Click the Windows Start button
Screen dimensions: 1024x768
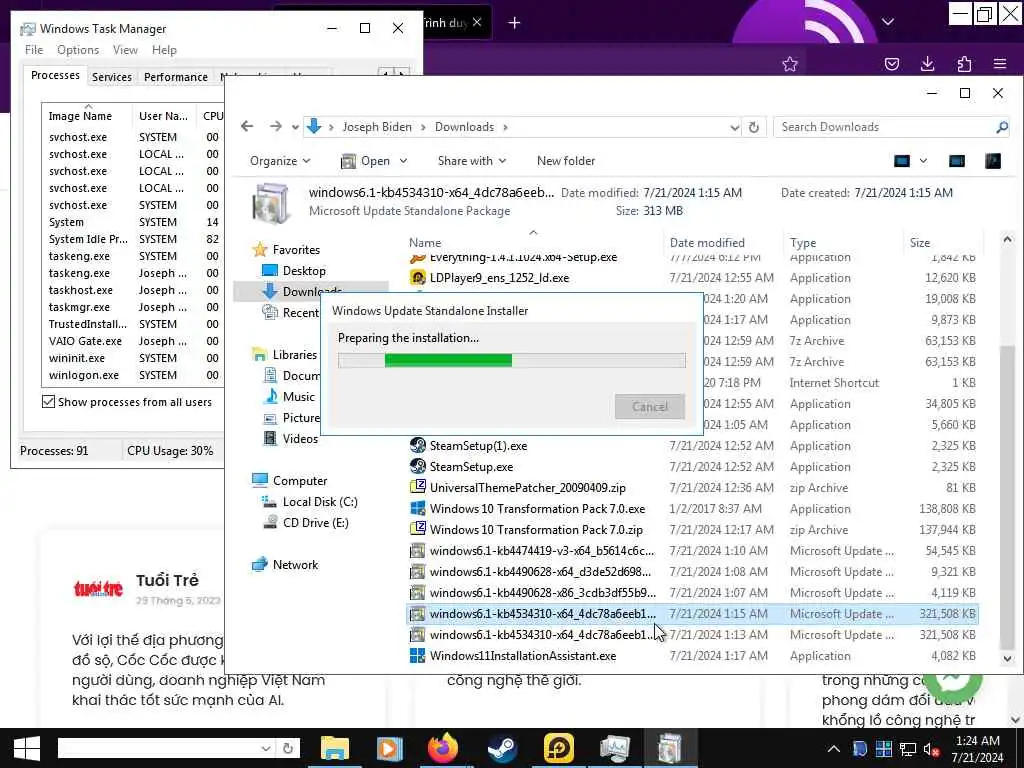coord(26,748)
